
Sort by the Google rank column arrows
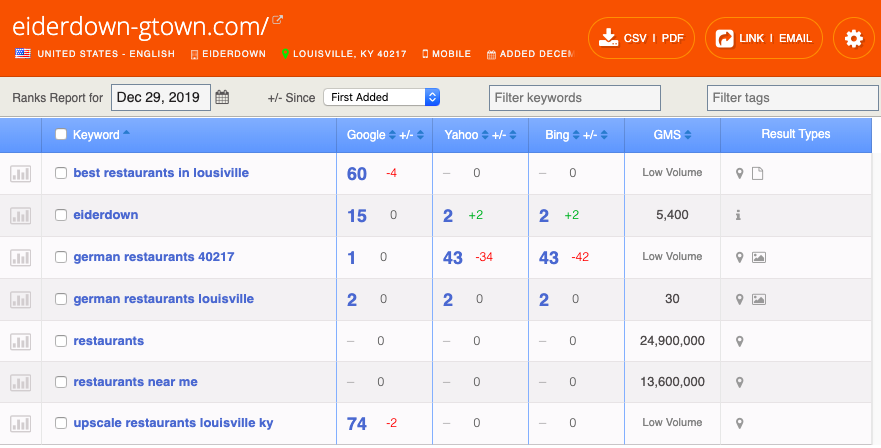coord(392,135)
